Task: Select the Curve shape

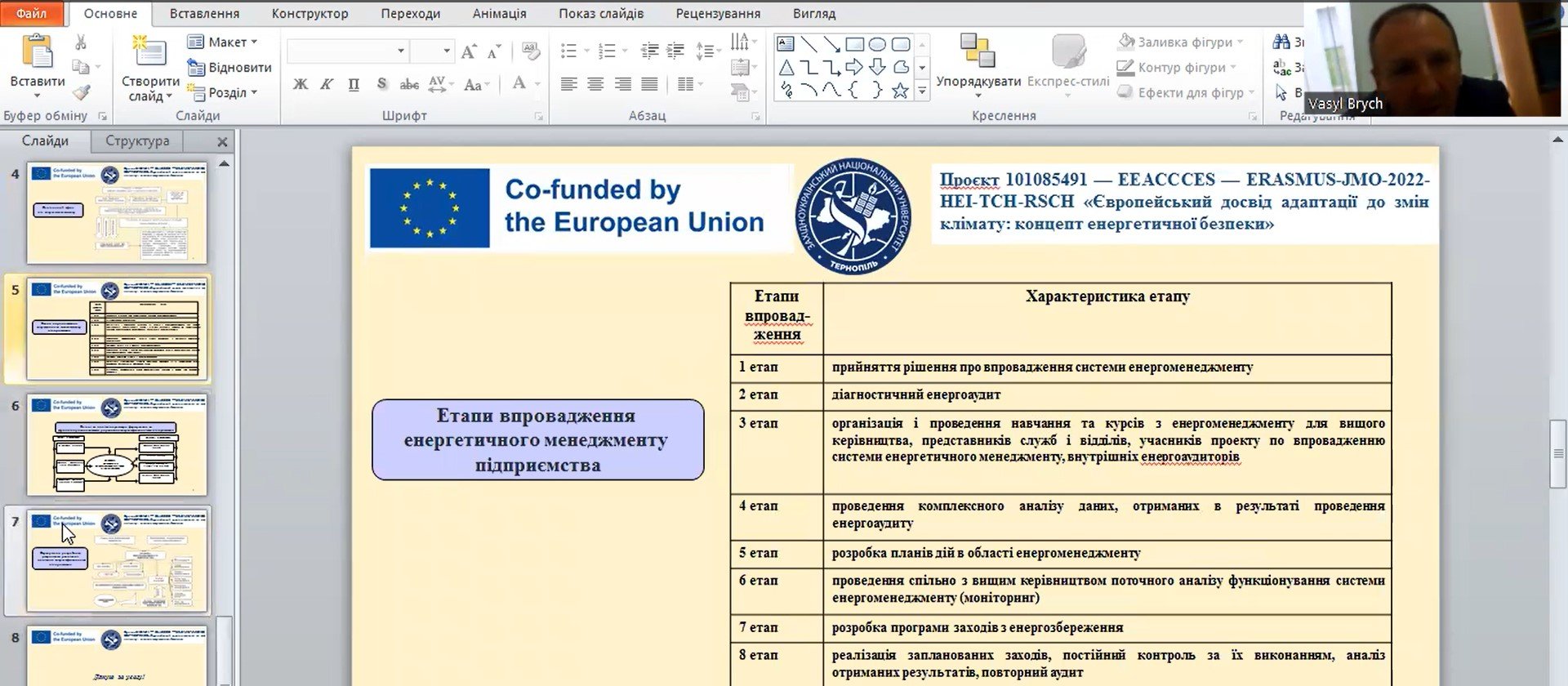Action: (831, 90)
